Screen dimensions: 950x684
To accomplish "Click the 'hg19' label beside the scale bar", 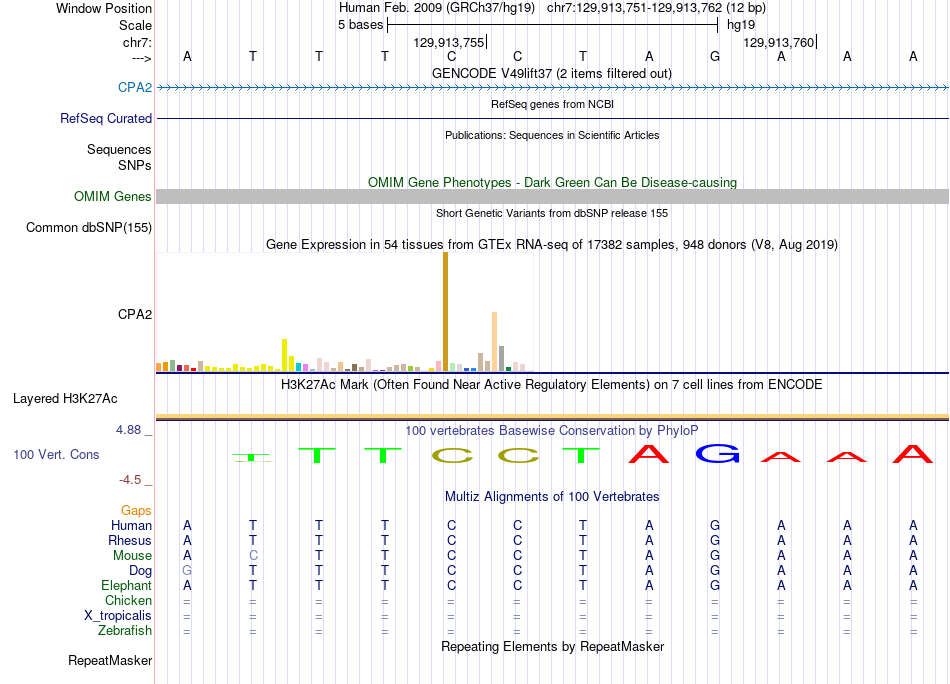I will (741, 25).
